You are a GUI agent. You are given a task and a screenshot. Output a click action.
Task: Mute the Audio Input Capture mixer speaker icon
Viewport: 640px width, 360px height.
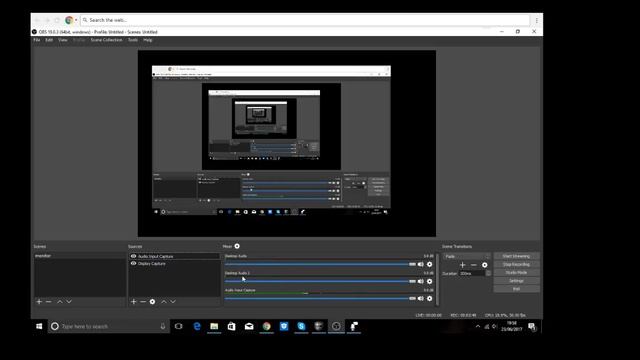tap(420, 299)
